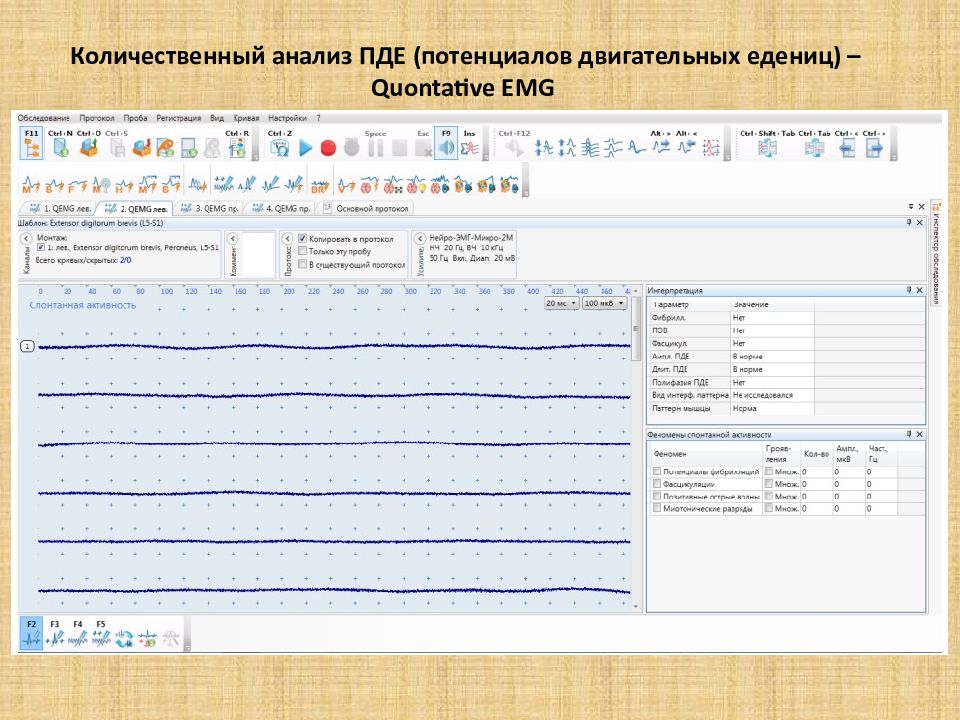The image size is (960, 720).
Task: Toggle Копировать в протокол checkbox
Action: pos(302,238)
